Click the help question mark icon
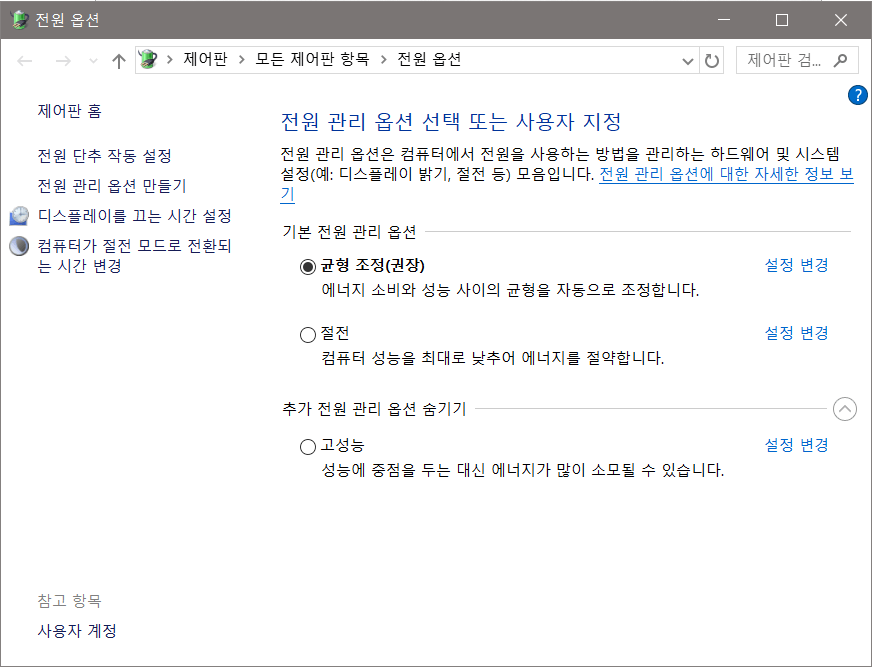 click(858, 95)
